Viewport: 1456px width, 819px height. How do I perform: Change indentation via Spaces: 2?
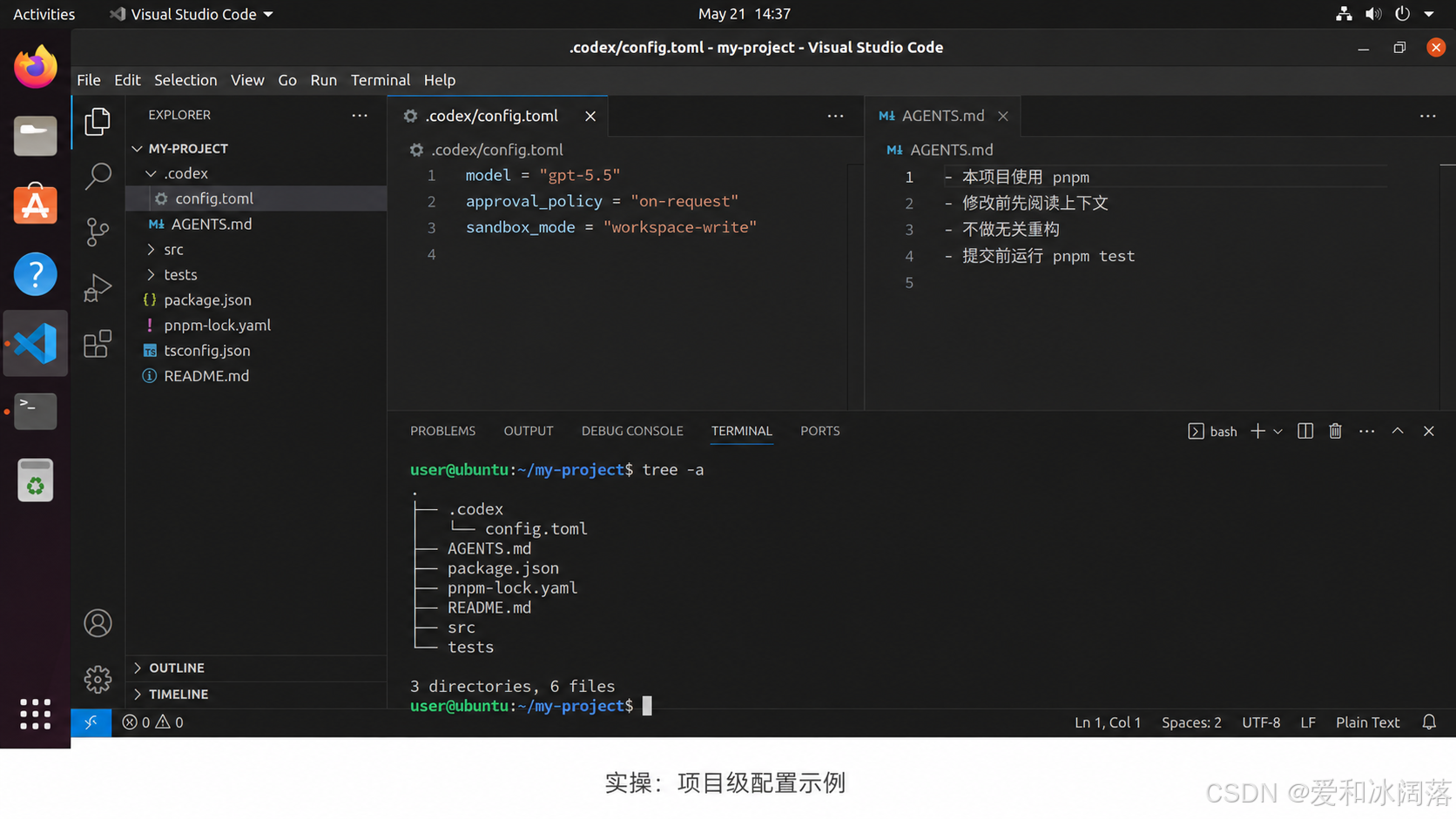1191,722
